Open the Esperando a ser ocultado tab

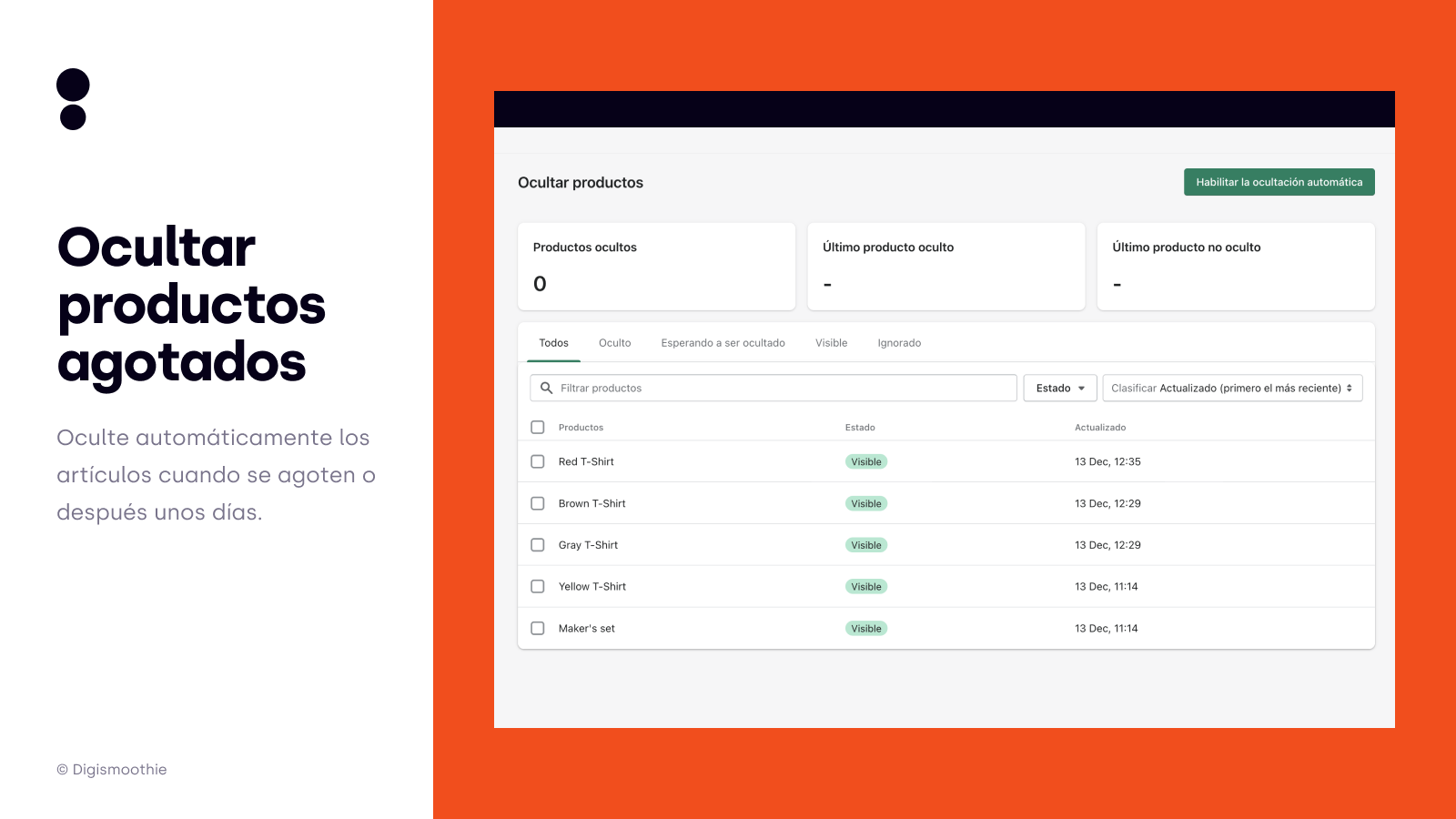[723, 343]
